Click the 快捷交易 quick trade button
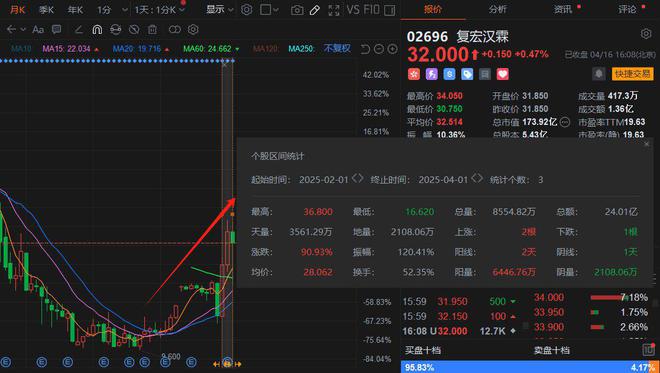This screenshot has width=660, height=373. pos(632,74)
